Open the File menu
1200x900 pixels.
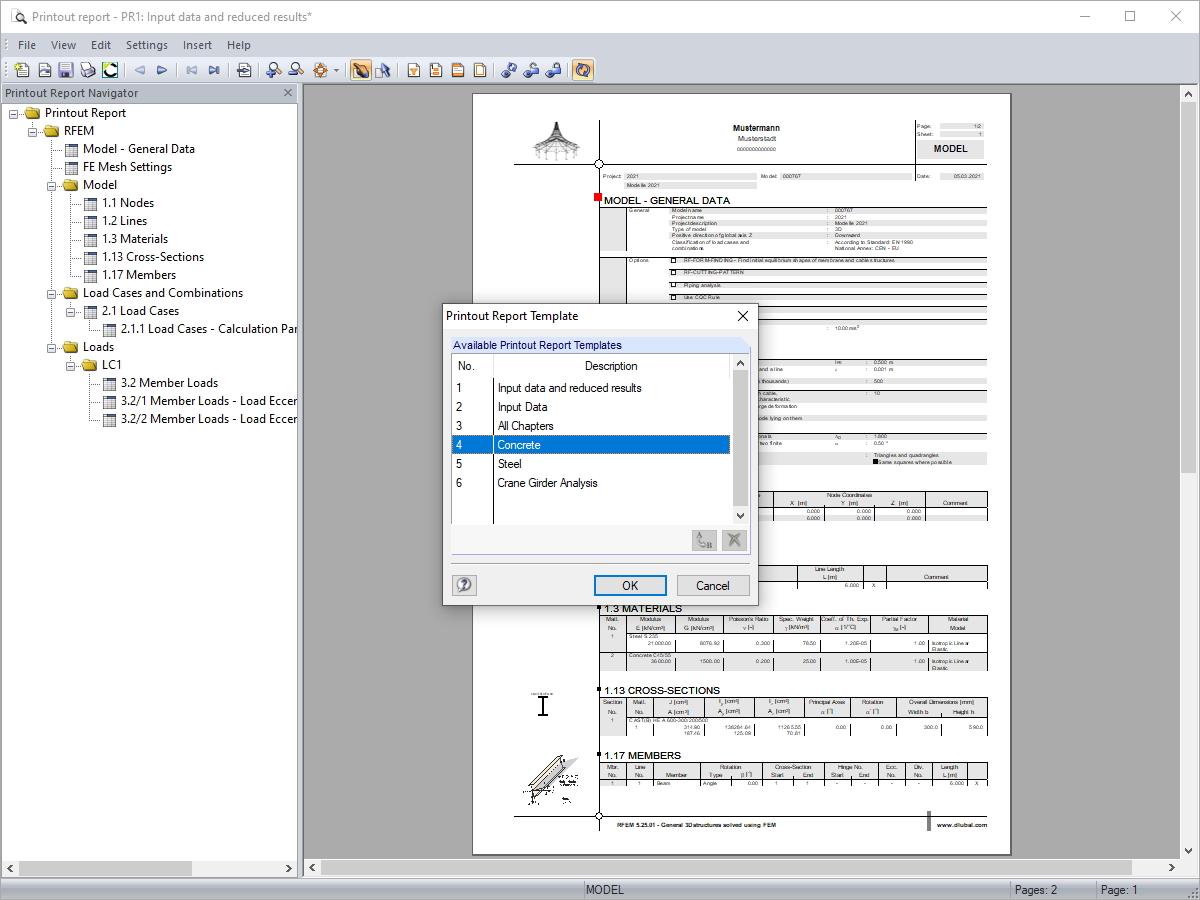pos(27,45)
